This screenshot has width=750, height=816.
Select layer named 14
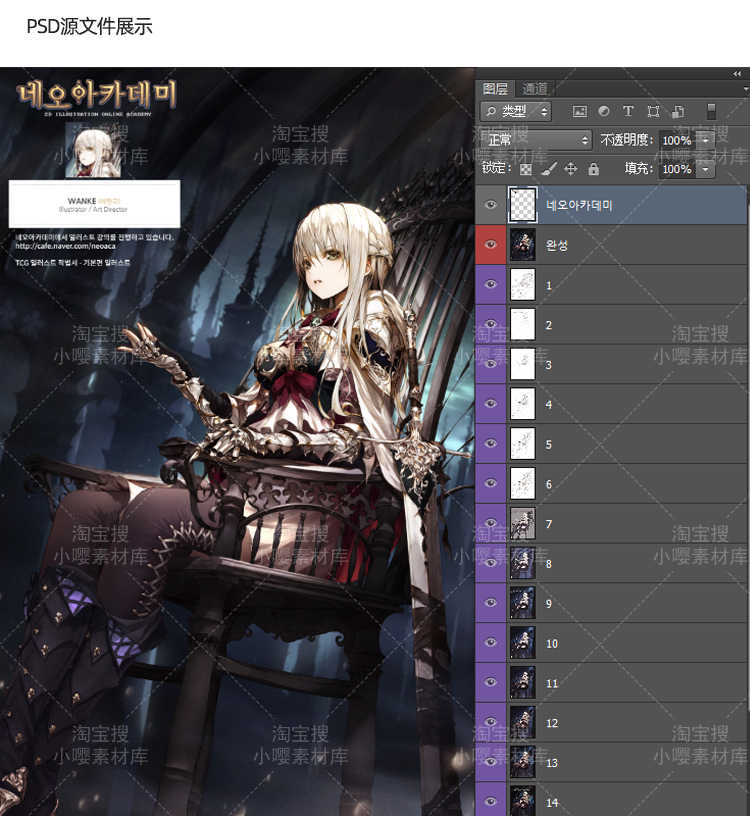point(552,802)
